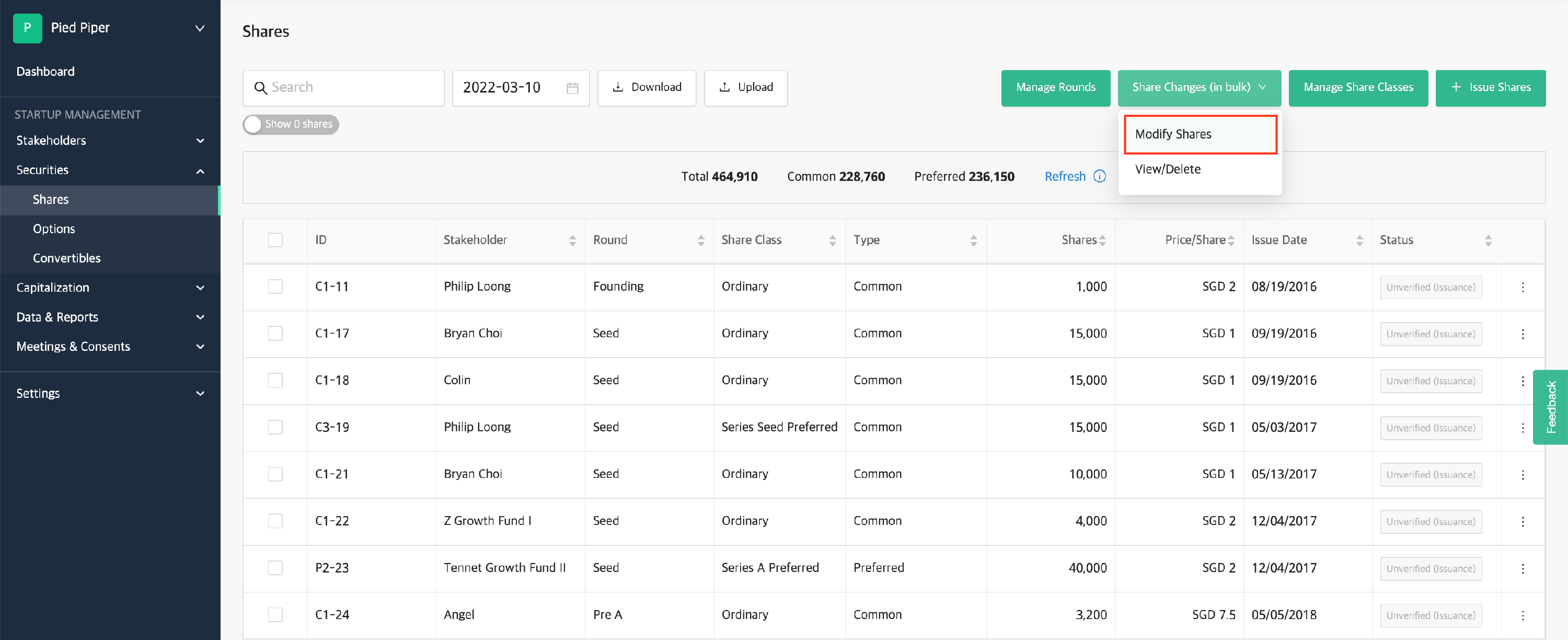Open Options under Securities
Image resolution: width=1568 pixels, height=640 pixels.
click(x=110, y=229)
